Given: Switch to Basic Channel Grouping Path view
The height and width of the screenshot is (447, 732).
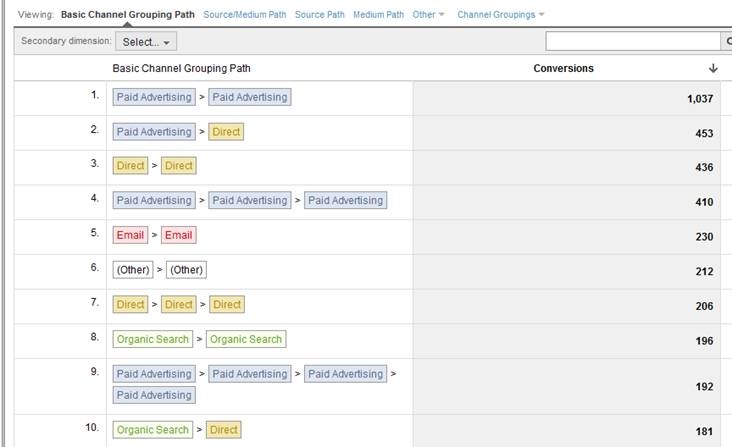Looking at the screenshot, I should (x=127, y=15).
